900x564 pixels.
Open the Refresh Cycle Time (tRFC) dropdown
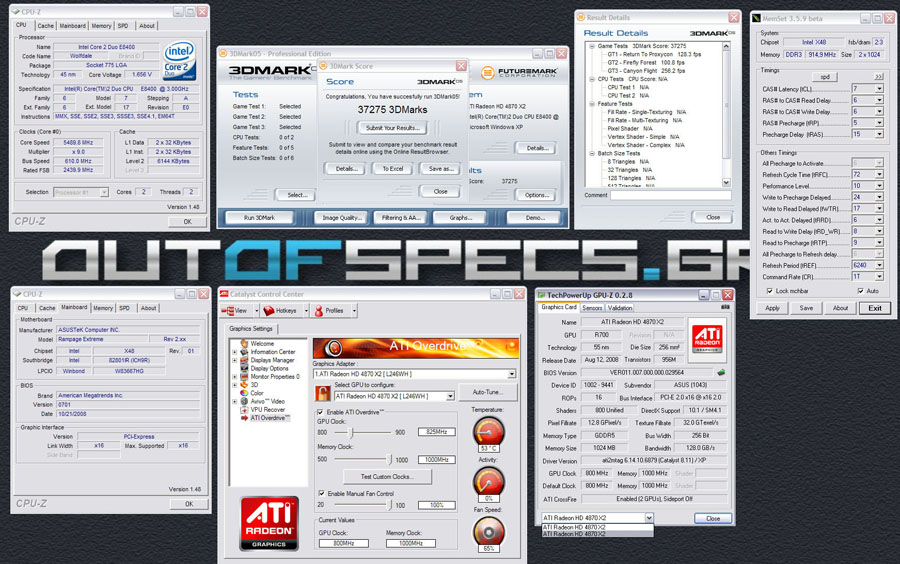pos(879,174)
